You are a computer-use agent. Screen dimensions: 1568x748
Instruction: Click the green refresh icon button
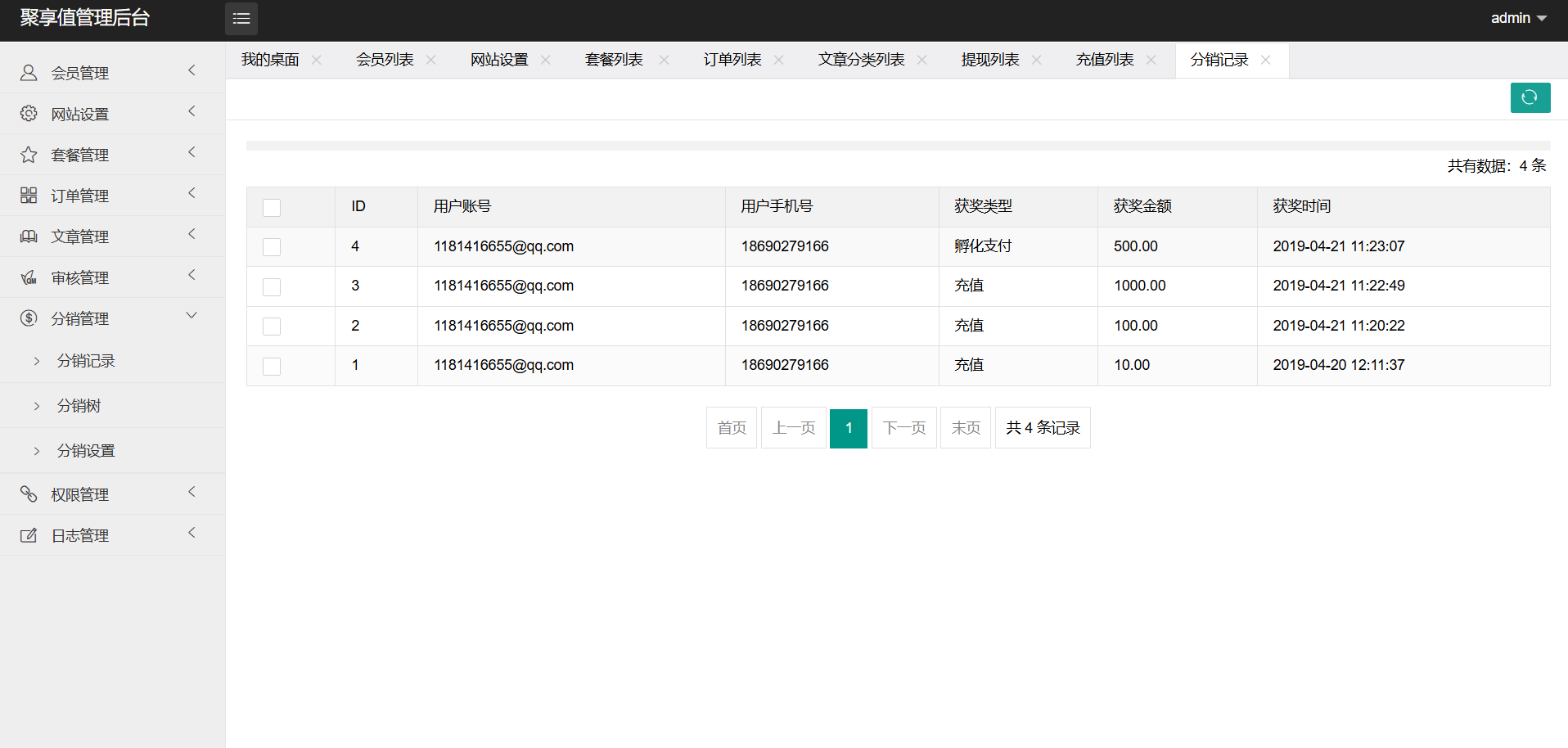(x=1530, y=98)
